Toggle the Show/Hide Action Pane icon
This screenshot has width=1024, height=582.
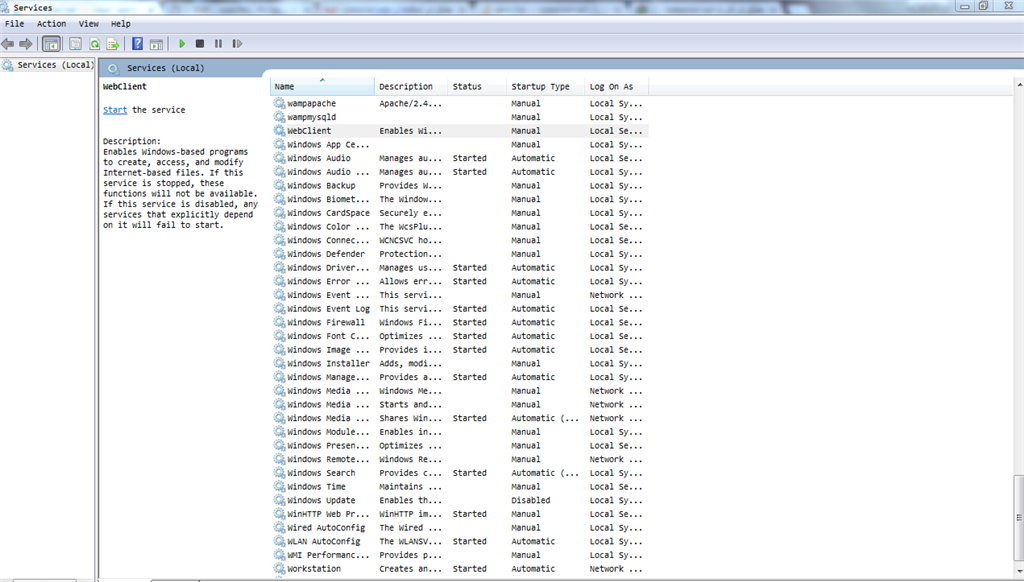point(156,44)
